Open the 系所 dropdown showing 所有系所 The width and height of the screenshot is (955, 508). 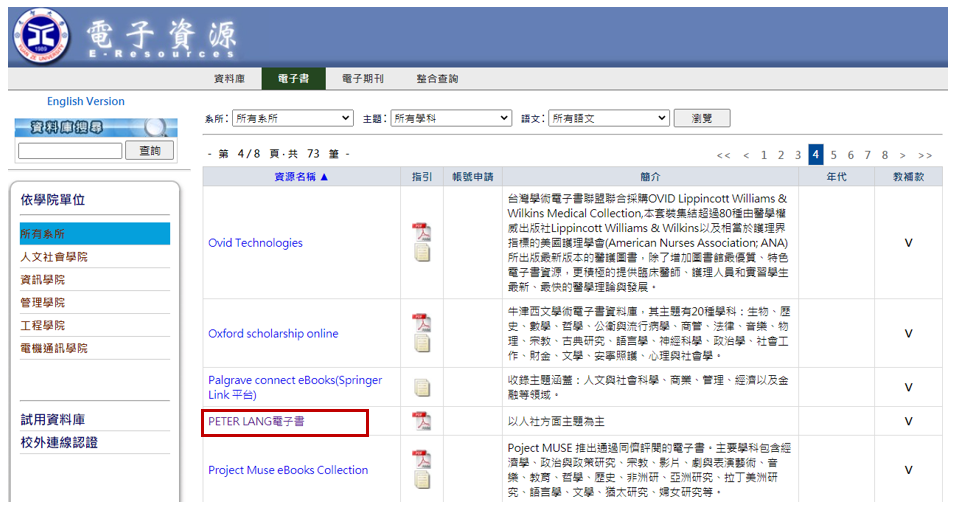(292, 118)
